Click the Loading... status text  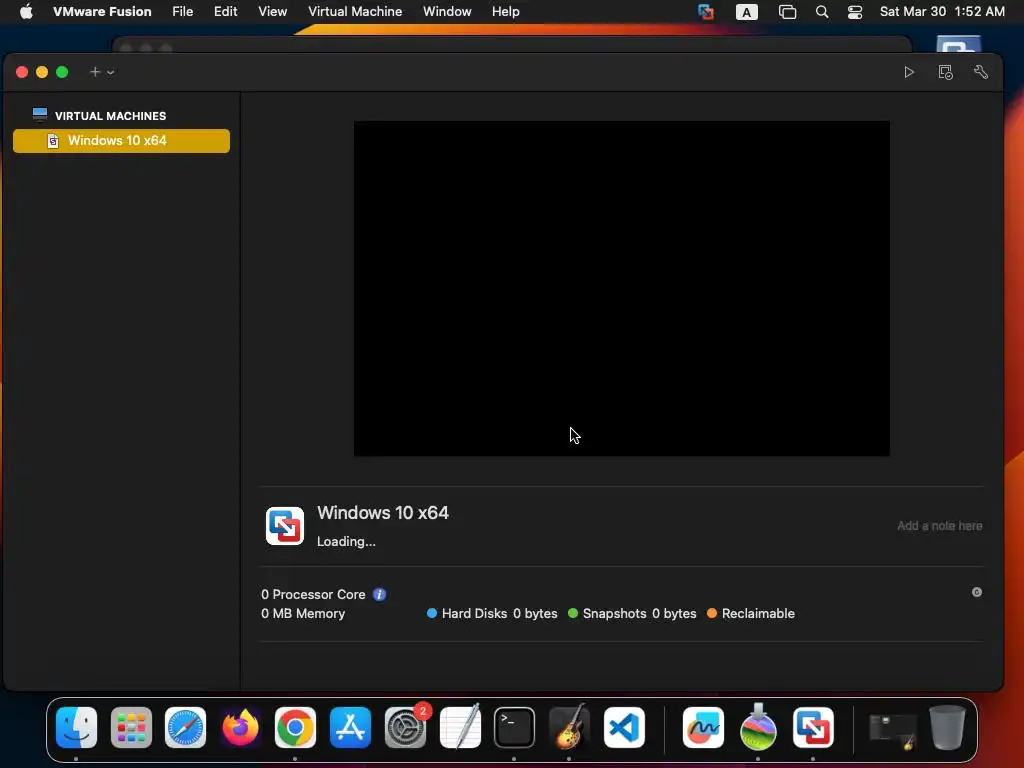click(346, 541)
